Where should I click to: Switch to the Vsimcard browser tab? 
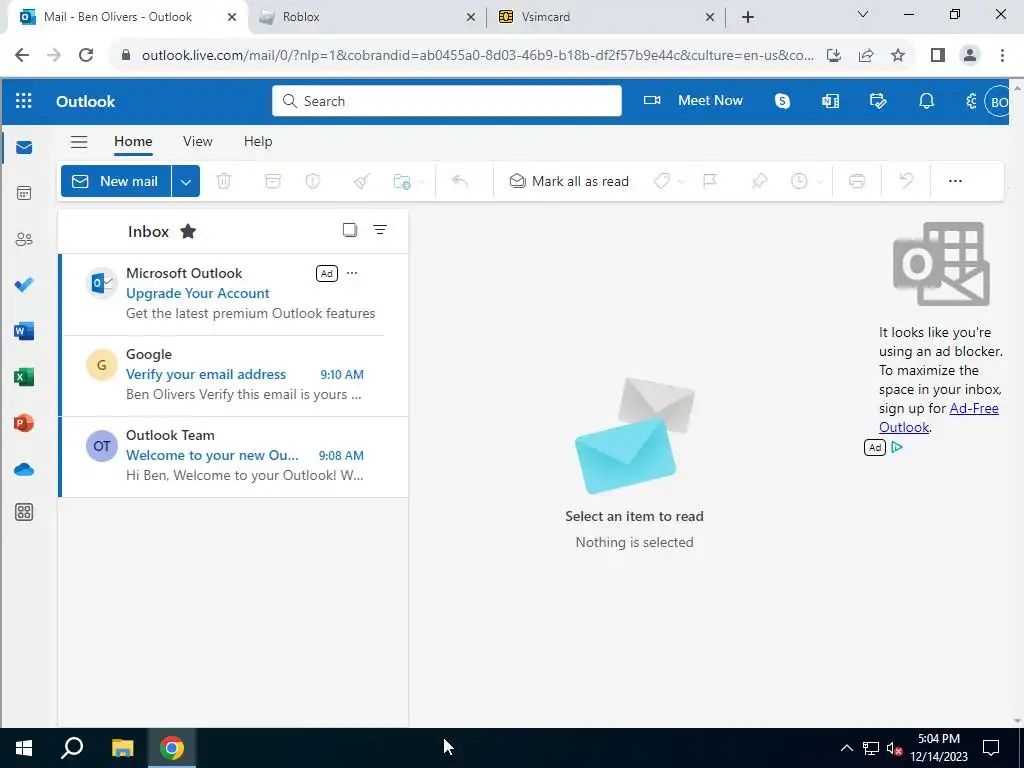[607, 17]
